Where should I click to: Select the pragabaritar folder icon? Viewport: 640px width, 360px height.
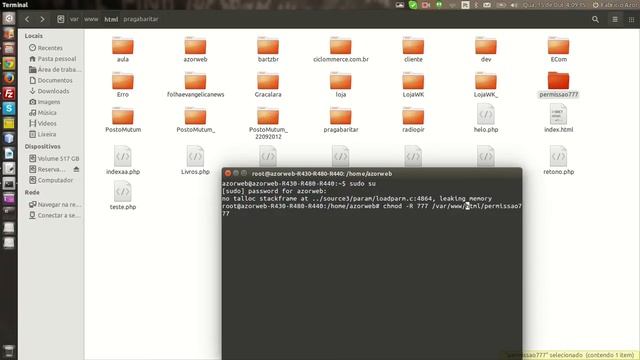(x=340, y=116)
